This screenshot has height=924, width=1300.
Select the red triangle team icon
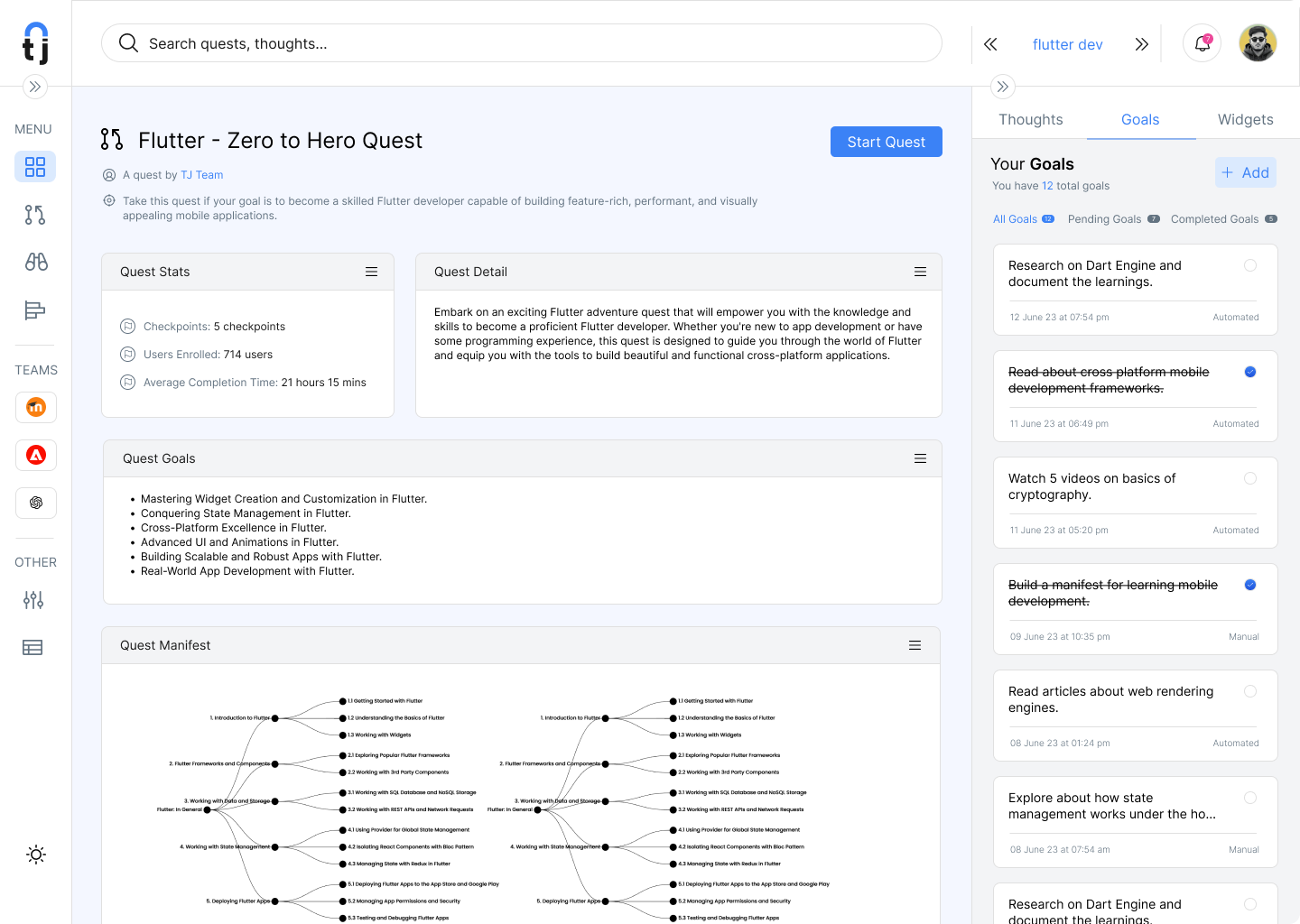pos(36,455)
